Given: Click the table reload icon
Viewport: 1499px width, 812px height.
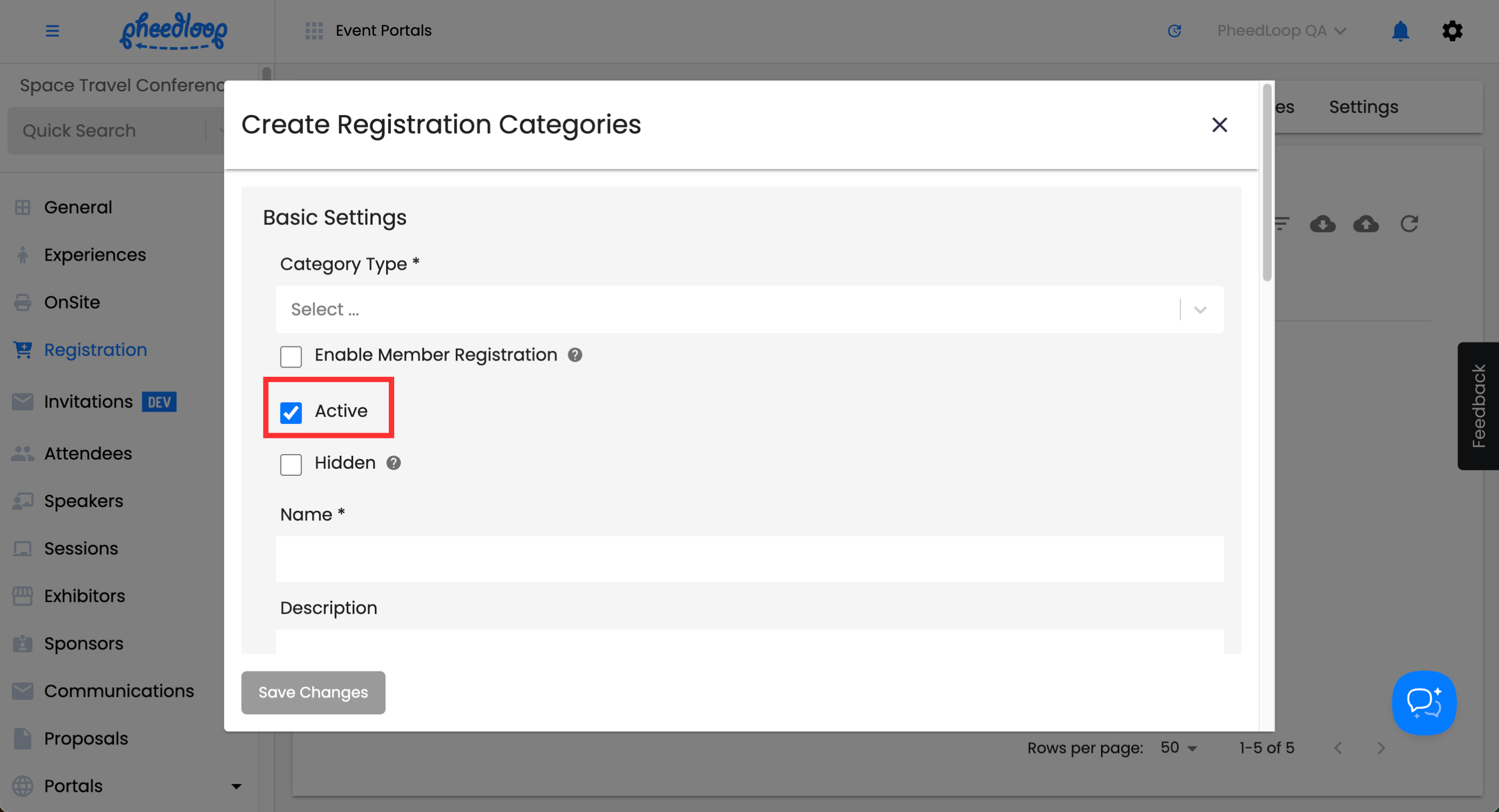Looking at the screenshot, I should point(1409,224).
